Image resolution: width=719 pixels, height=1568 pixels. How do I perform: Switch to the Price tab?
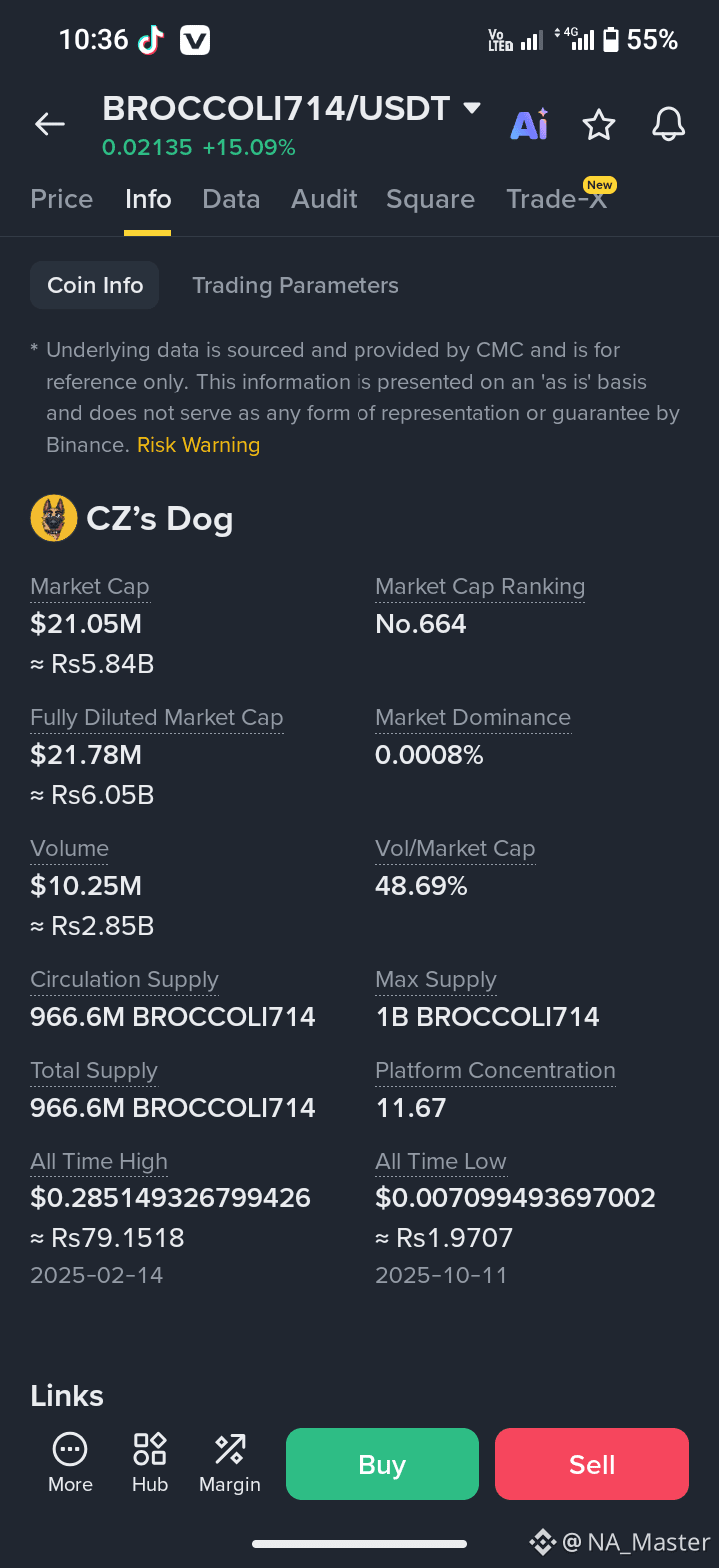pyautogui.click(x=62, y=199)
